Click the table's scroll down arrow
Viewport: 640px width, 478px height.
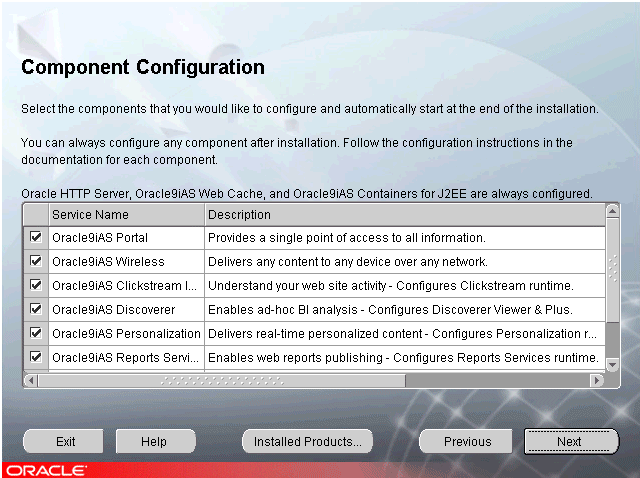point(612,364)
